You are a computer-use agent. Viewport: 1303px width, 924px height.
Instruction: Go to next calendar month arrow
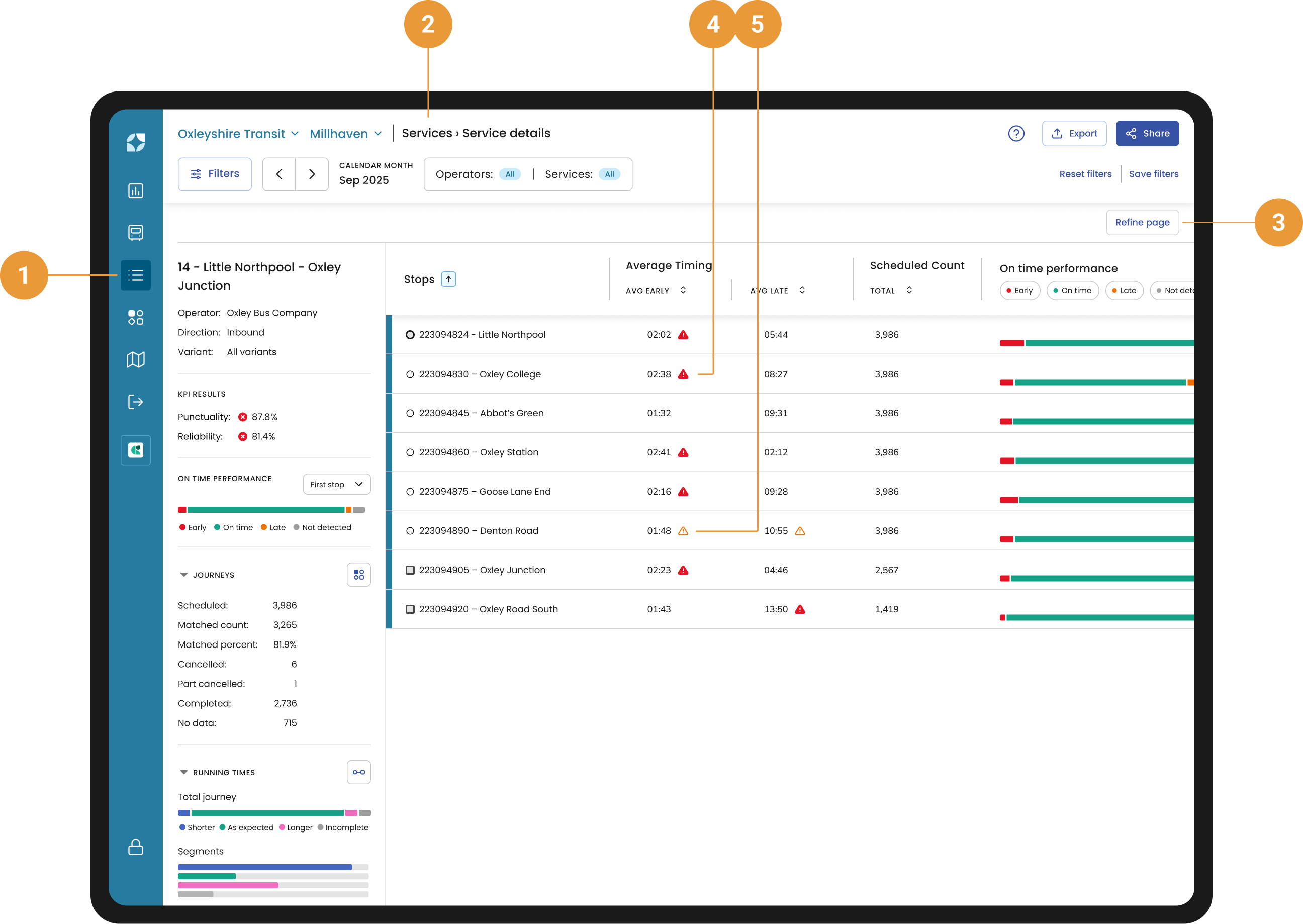(312, 174)
